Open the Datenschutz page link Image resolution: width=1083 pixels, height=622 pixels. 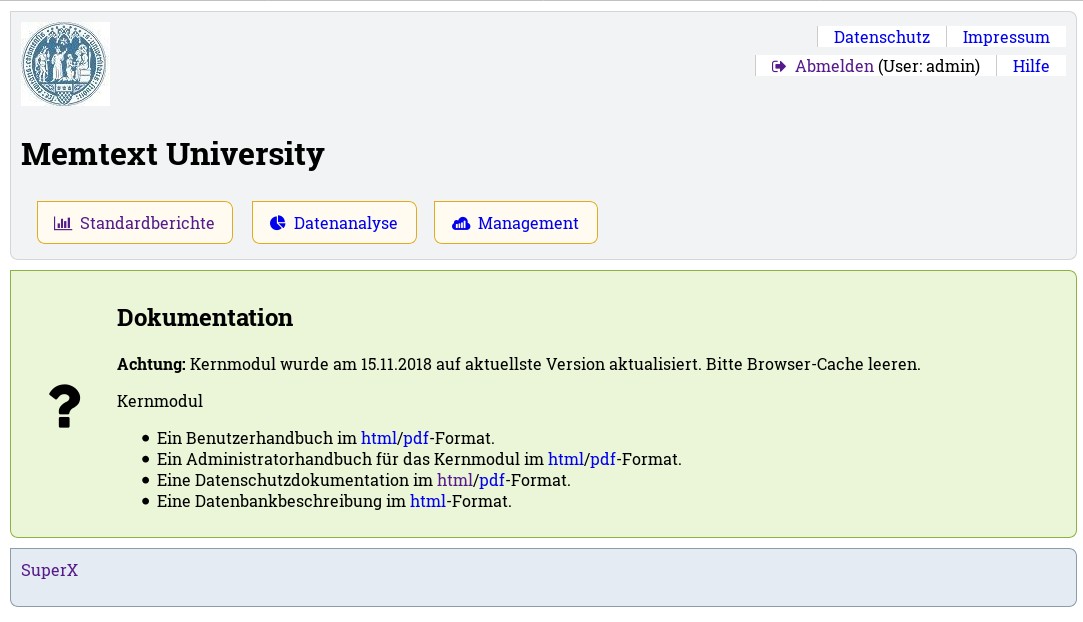881,37
